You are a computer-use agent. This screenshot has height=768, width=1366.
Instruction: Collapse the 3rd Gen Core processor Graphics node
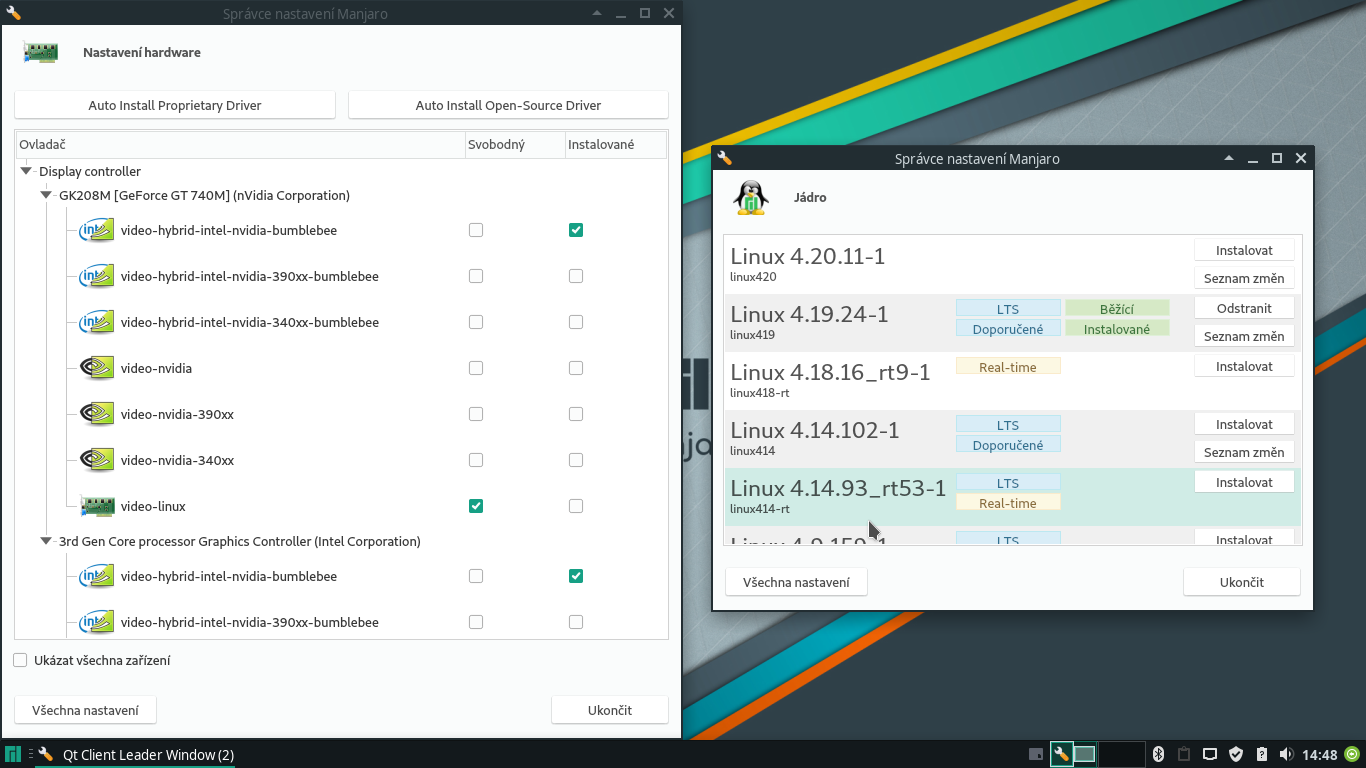(x=46, y=541)
